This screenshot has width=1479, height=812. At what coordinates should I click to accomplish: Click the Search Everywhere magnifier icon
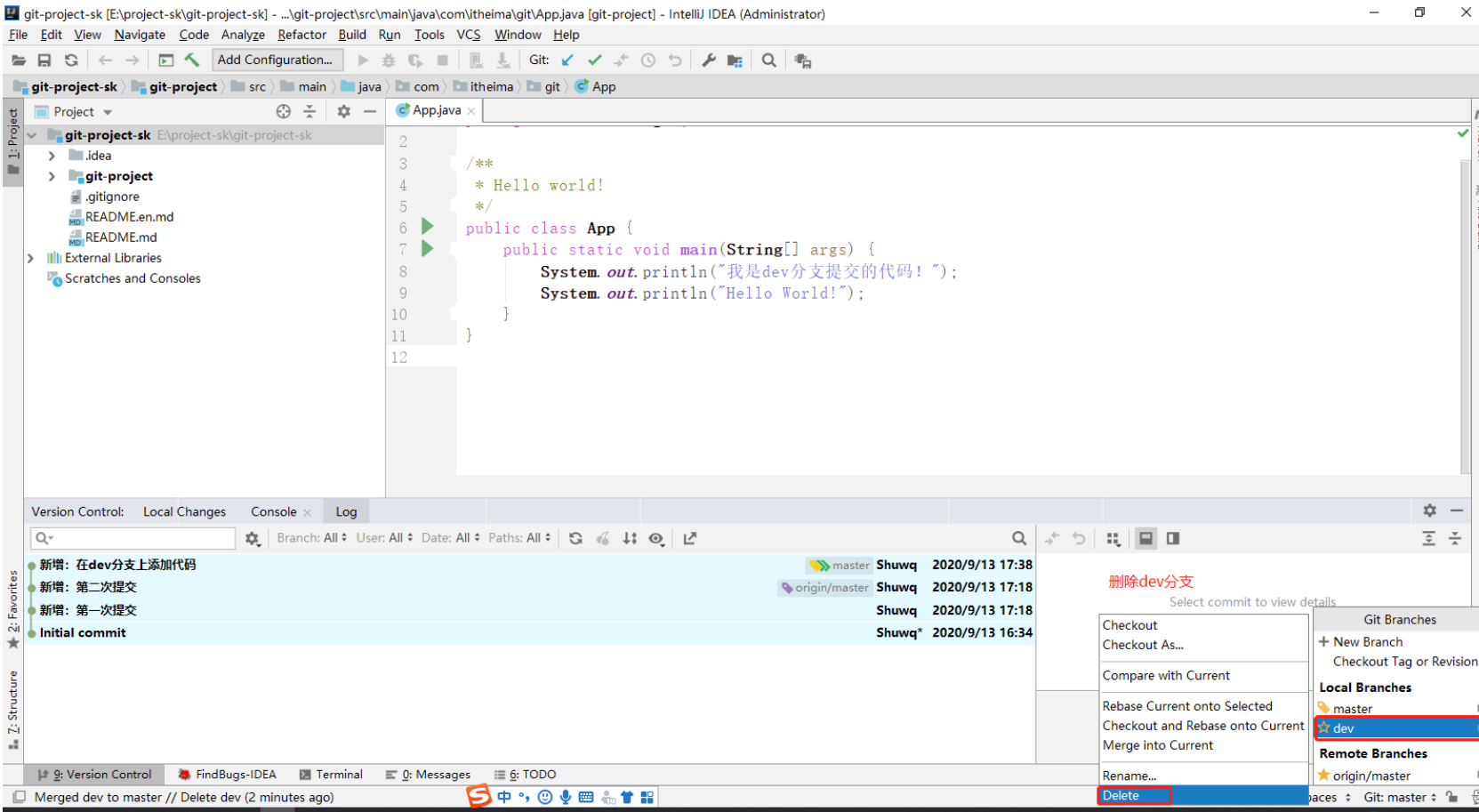tap(769, 60)
